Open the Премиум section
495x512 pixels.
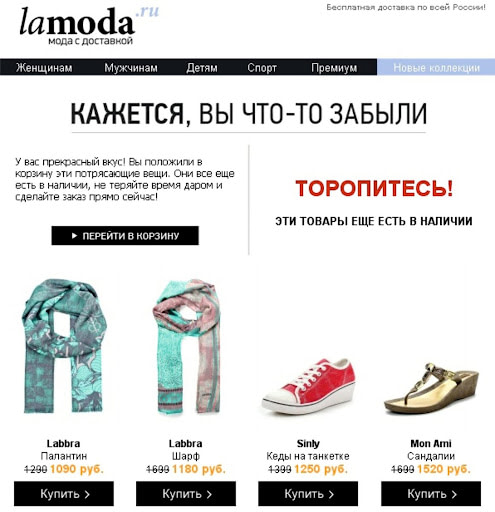pyautogui.click(x=334, y=68)
